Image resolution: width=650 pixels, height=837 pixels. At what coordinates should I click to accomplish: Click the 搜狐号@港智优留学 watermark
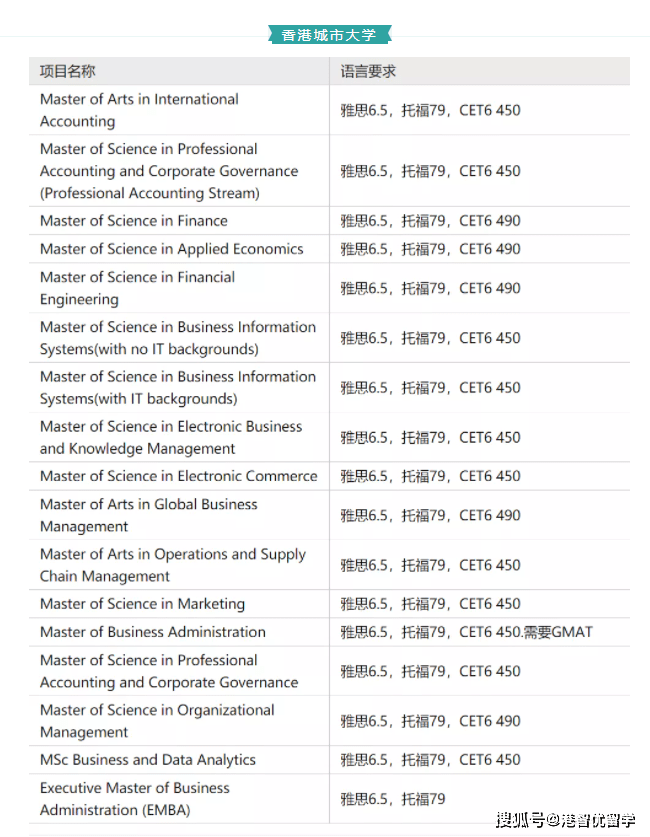pos(566,819)
